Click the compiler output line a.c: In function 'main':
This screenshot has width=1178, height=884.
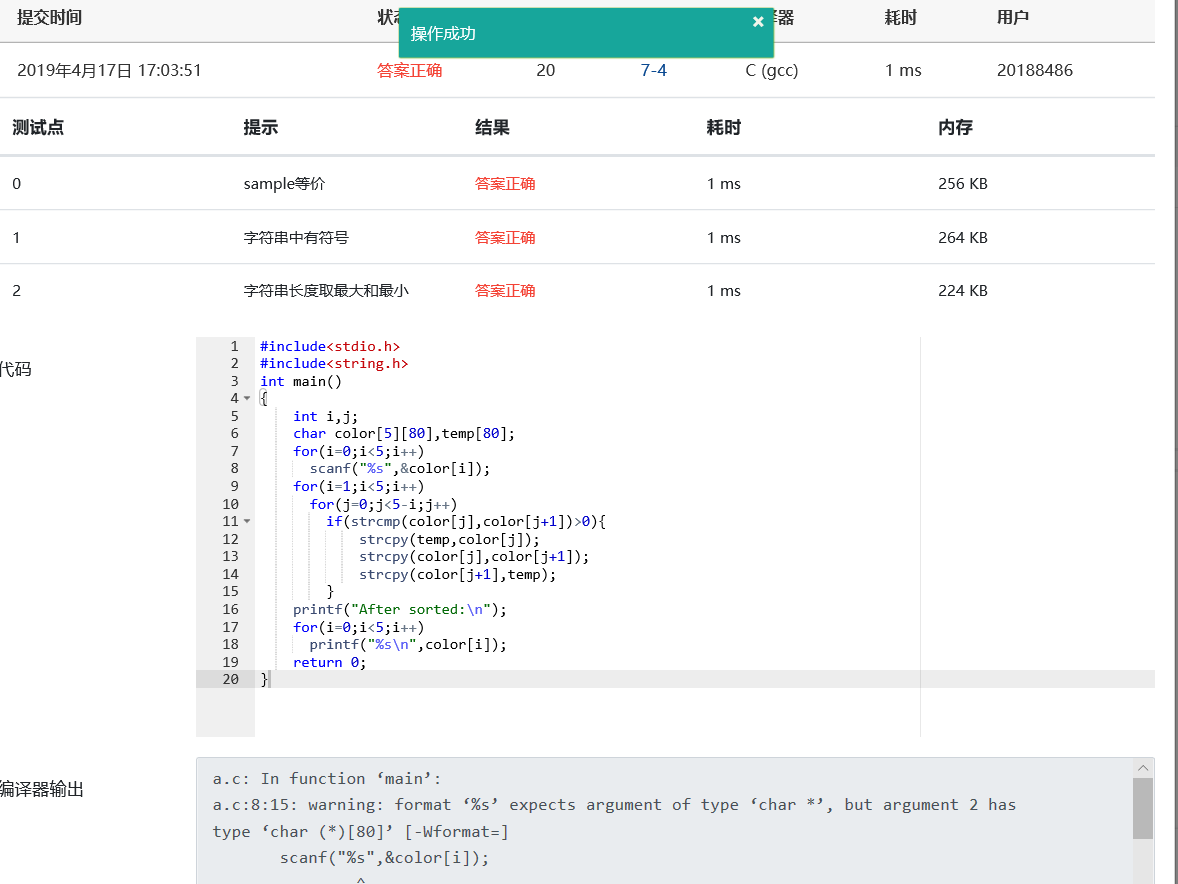point(327,779)
